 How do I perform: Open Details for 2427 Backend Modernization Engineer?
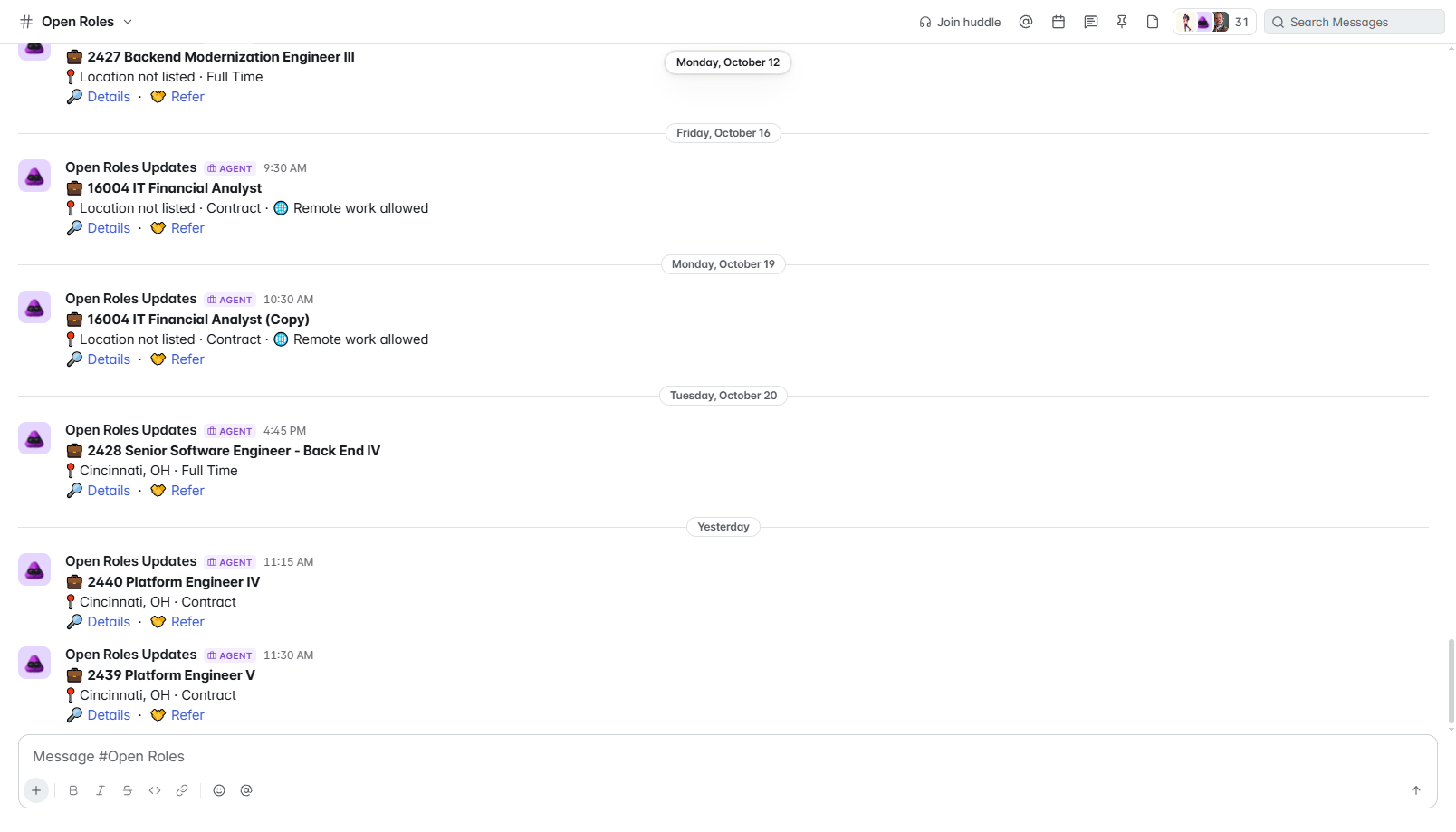click(x=109, y=97)
